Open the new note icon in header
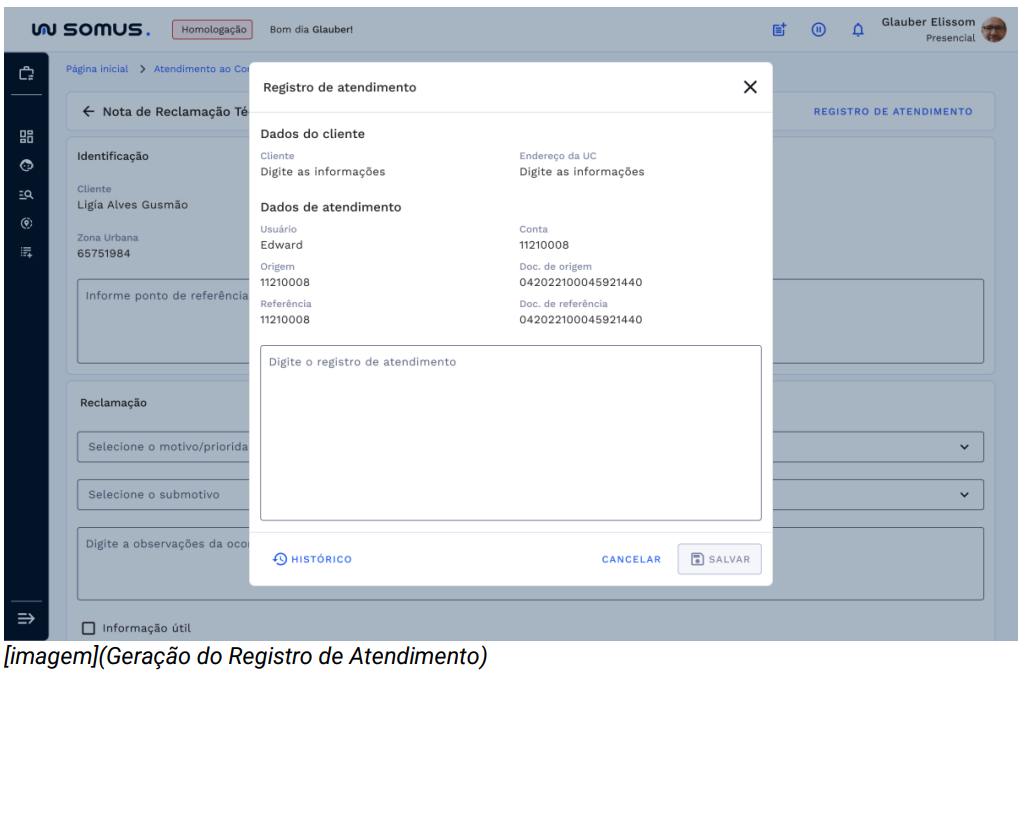The height and width of the screenshot is (828, 1020). (x=779, y=30)
